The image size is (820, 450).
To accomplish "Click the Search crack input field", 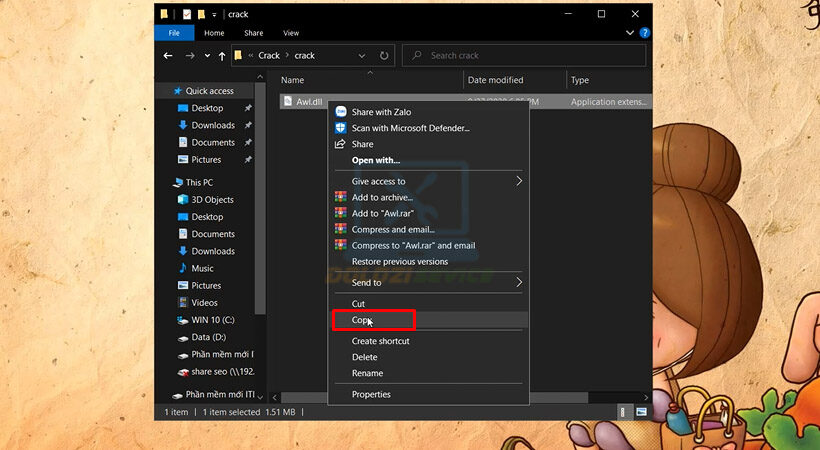I will click(x=530, y=56).
